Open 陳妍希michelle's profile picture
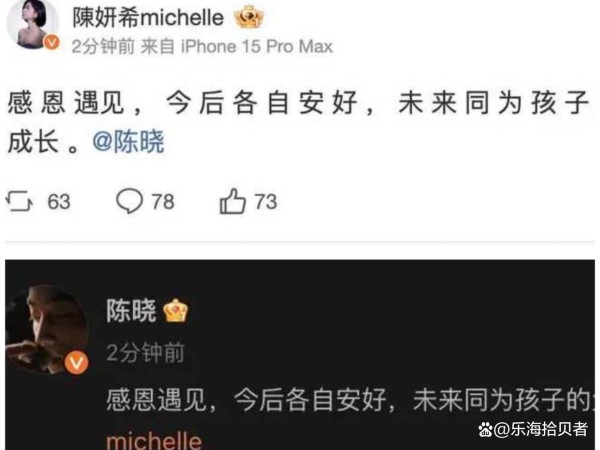600x450 pixels. point(32,24)
